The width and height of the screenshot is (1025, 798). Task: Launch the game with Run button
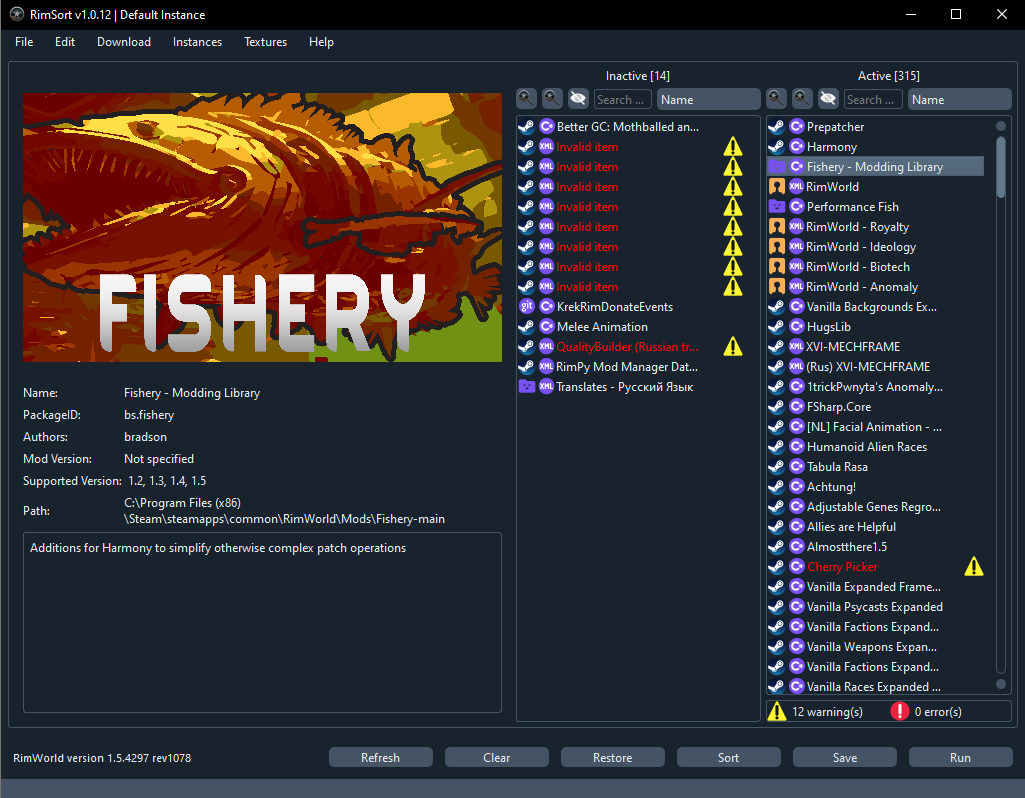coord(960,757)
